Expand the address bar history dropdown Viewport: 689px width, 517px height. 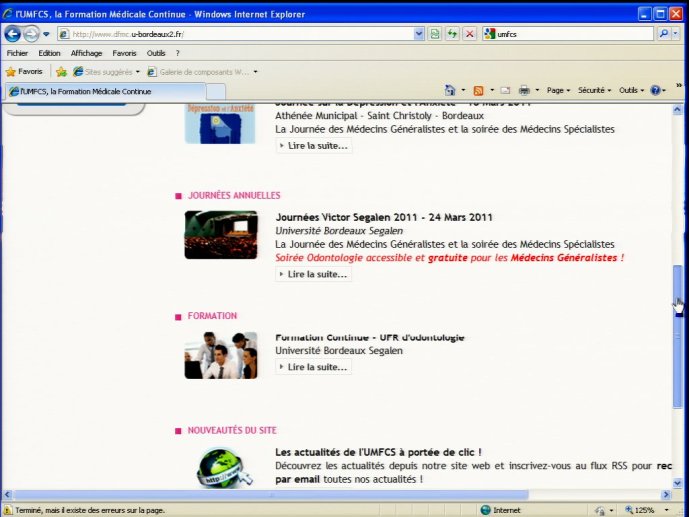pyautogui.click(x=419, y=34)
